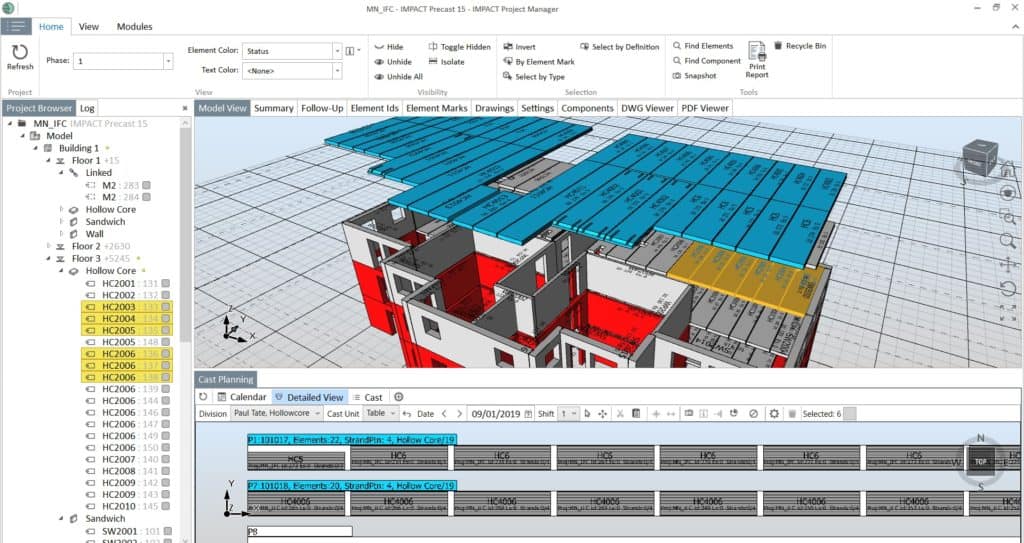
Task: Click Unhide All elements
Action: pos(398,76)
